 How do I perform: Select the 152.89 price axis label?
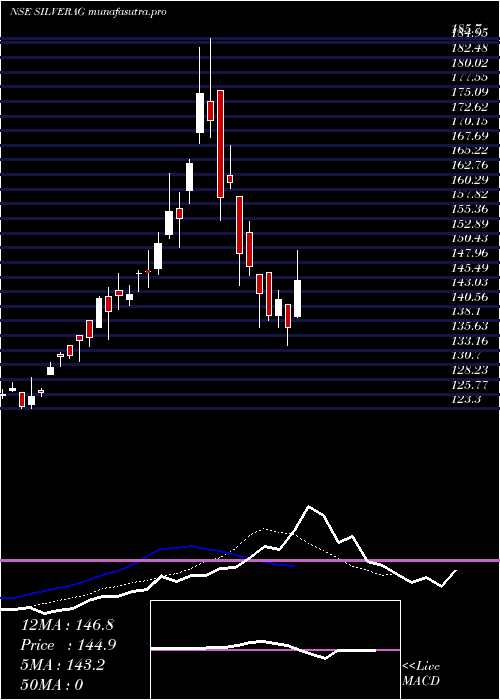pos(469,224)
